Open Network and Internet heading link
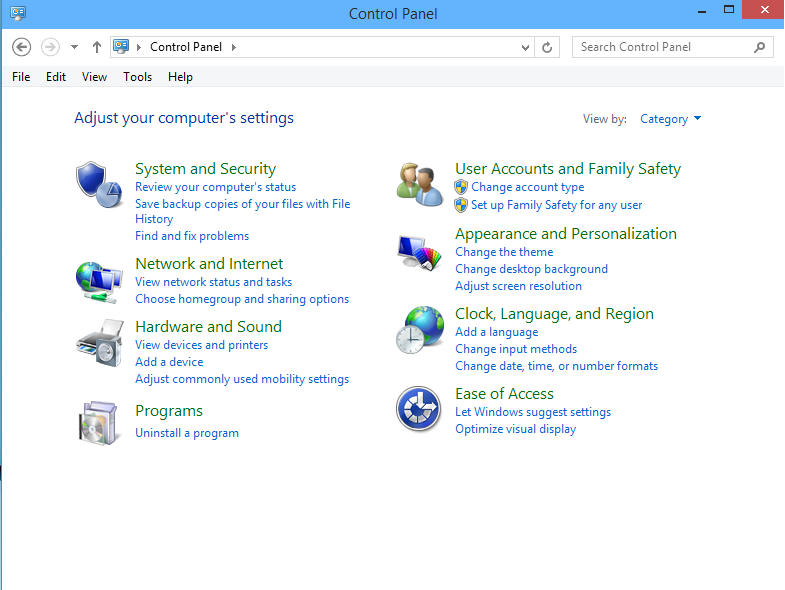 coord(209,263)
